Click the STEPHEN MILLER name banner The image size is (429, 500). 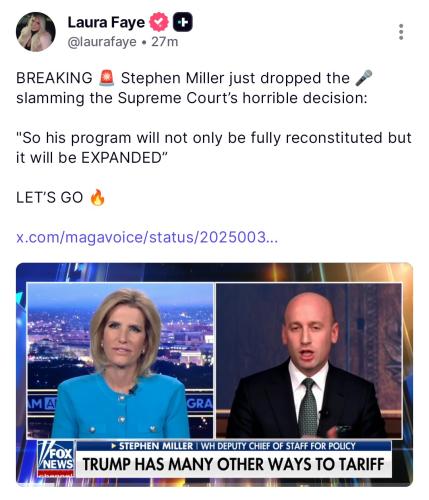[x=156, y=446]
